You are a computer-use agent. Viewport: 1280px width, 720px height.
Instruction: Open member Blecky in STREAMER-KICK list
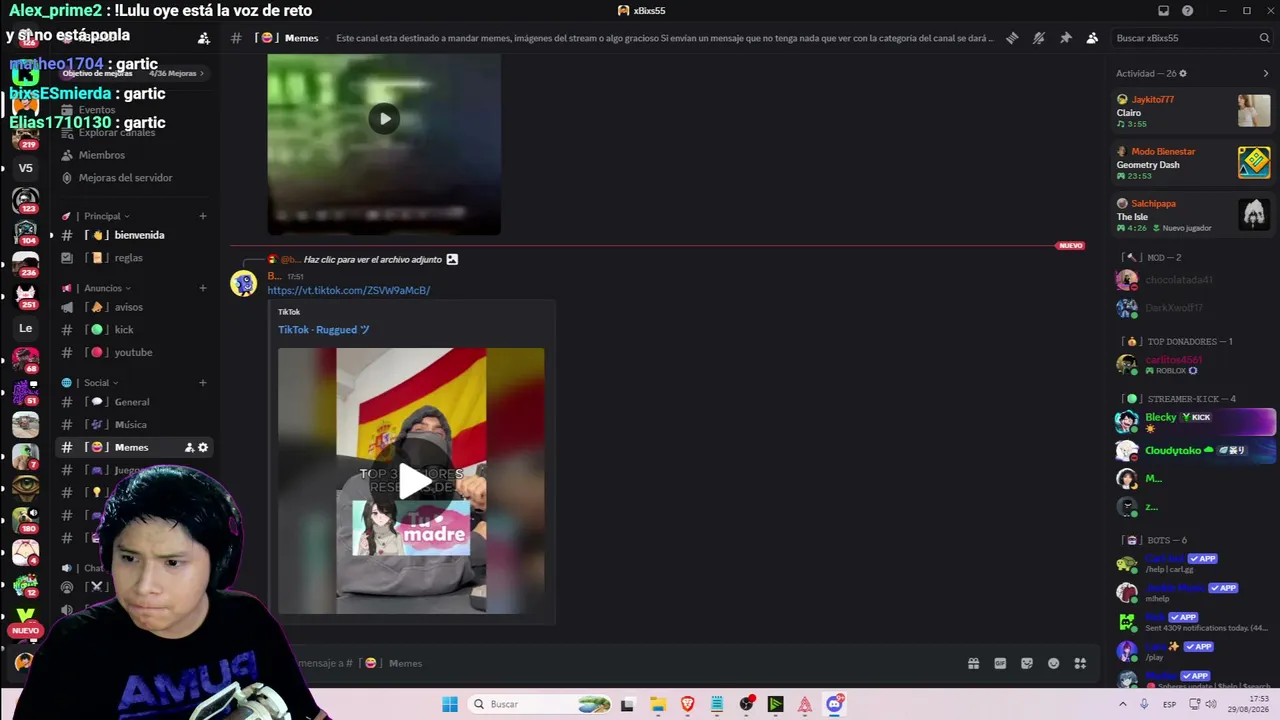click(1194, 422)
